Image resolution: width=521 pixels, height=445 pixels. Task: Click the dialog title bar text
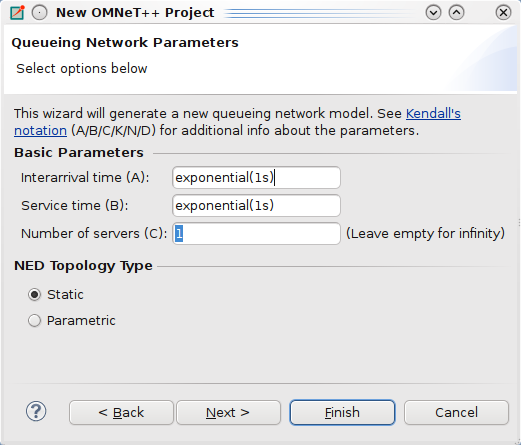pyautogui.click(x=135, y=13)
